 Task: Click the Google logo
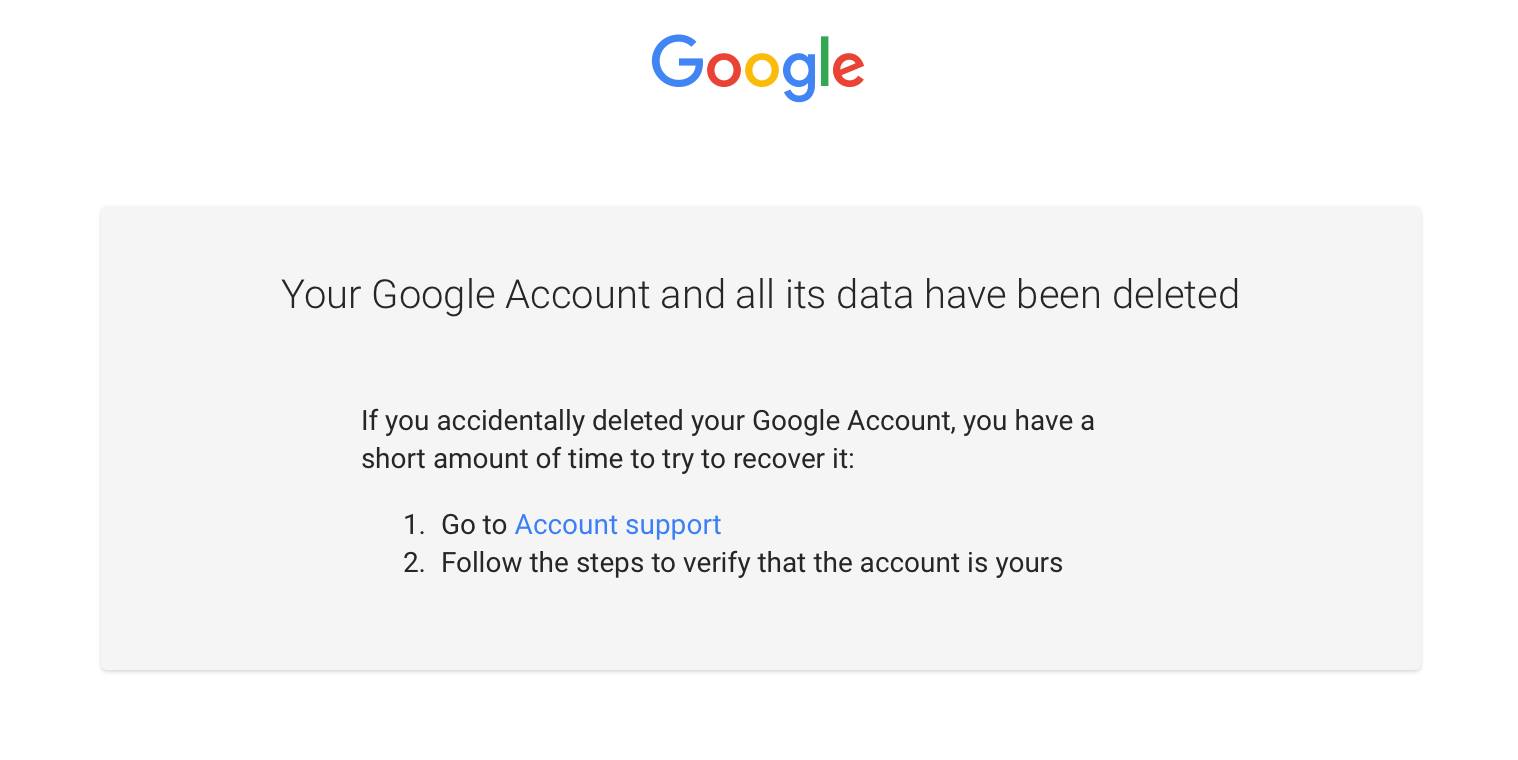pyautogui.click(x=757, y=68)
